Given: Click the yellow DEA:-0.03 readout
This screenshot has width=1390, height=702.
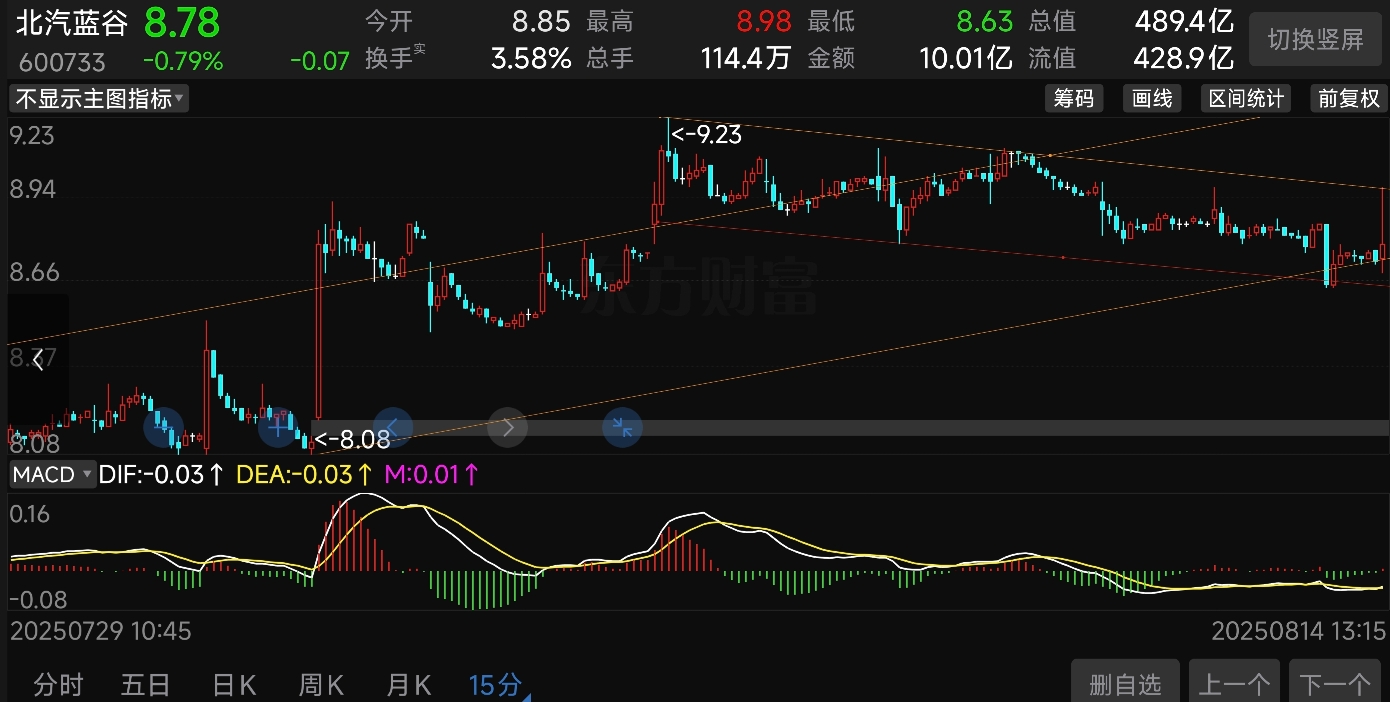Looking at the screenshot, I should pos(305,474).
